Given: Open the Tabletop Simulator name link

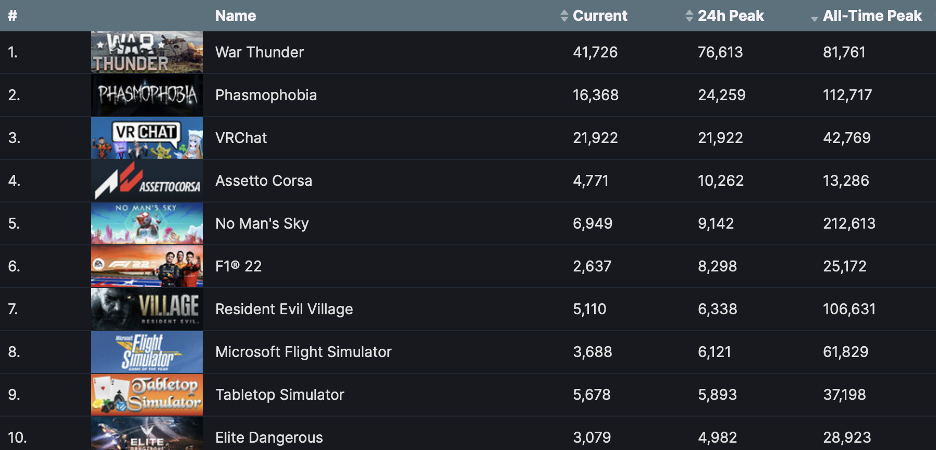Looking at the screenshot, I should pyautogui.click(x=280, y=395).
